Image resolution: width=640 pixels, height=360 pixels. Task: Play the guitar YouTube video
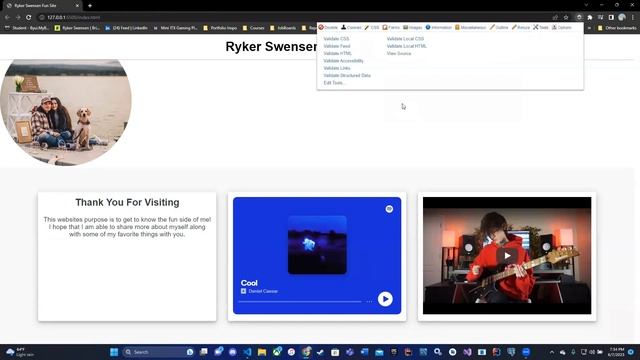click(x=507, y=256)
